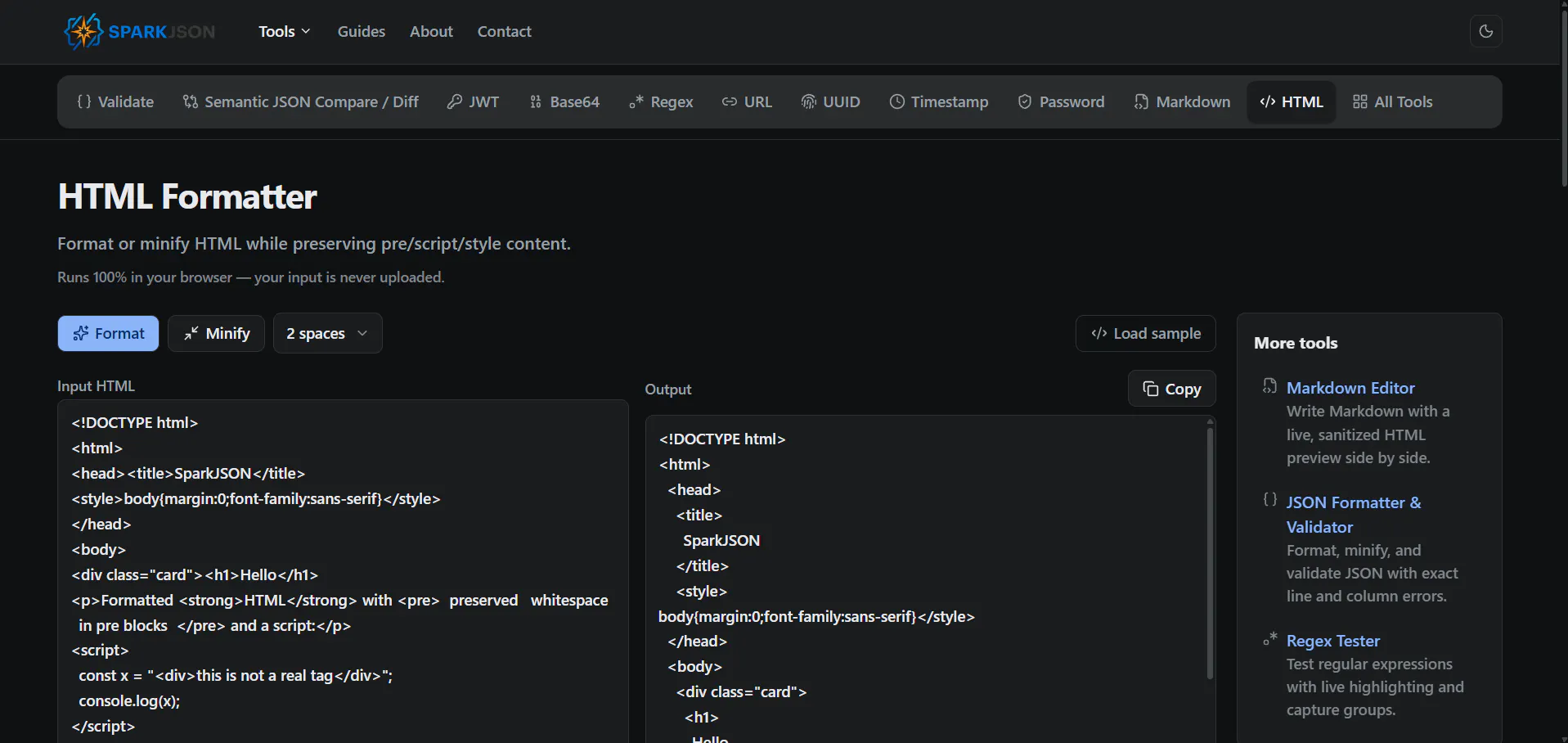Open Semantic JSON Compare / Diff tab

[300, 101]
